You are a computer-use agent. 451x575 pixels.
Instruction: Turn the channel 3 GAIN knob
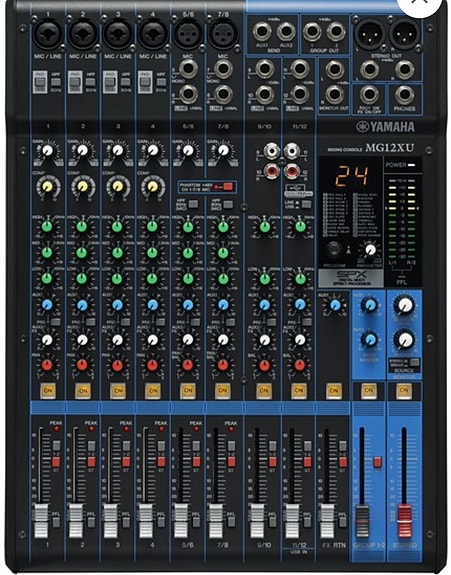[117, 150]
